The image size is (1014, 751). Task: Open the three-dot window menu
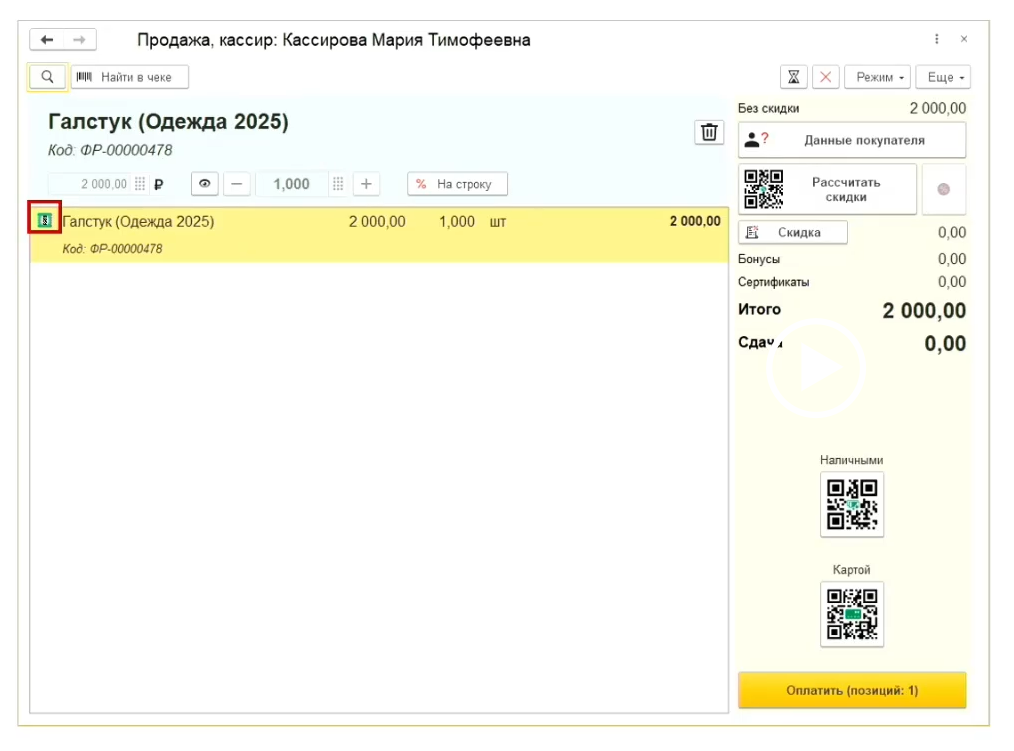pyautogui.click(x=937, y=40)
